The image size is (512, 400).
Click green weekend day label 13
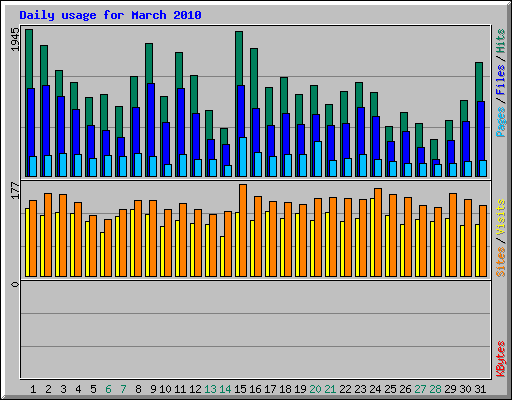click(210, 389)
